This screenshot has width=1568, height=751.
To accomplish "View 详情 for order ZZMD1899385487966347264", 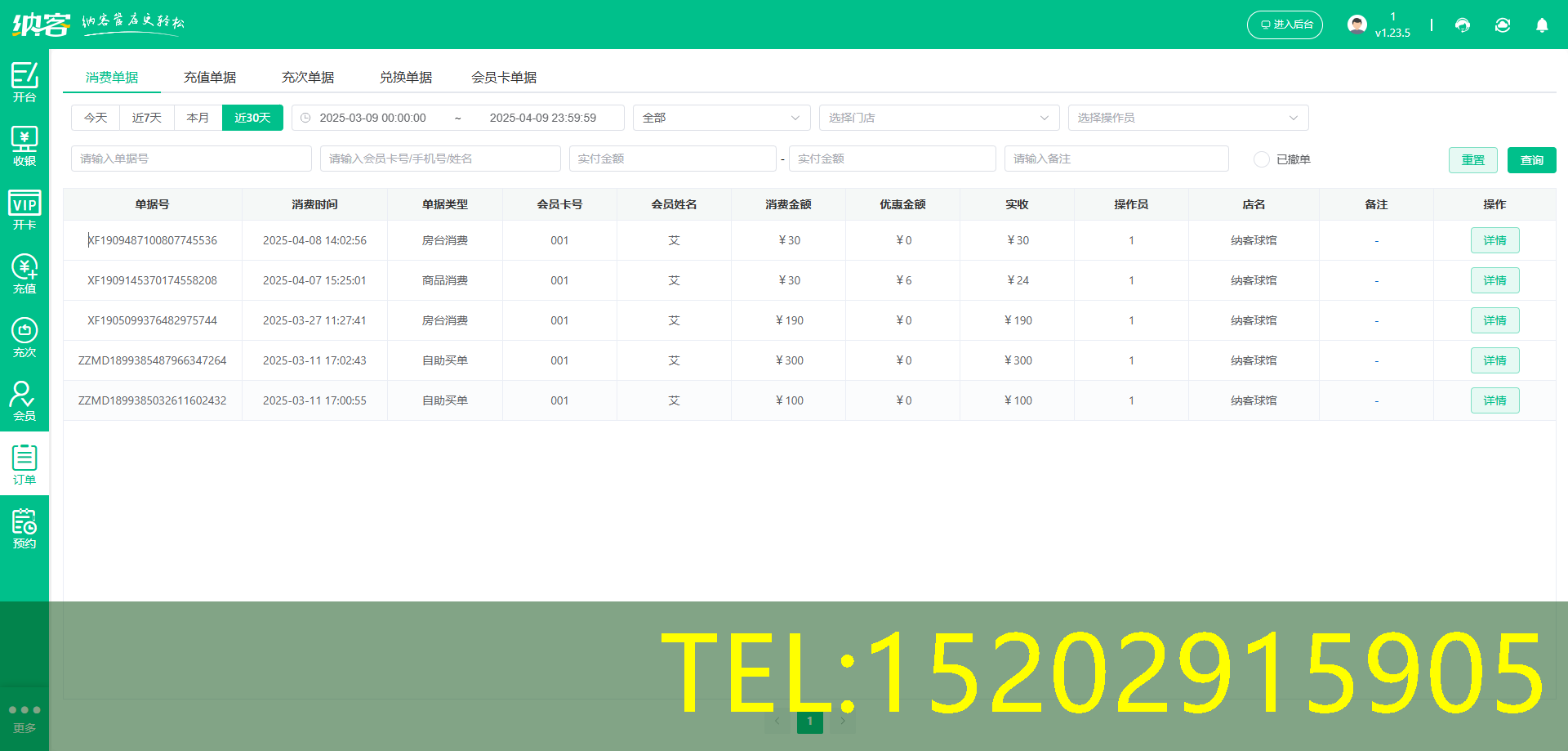I will click(1494, 360).
